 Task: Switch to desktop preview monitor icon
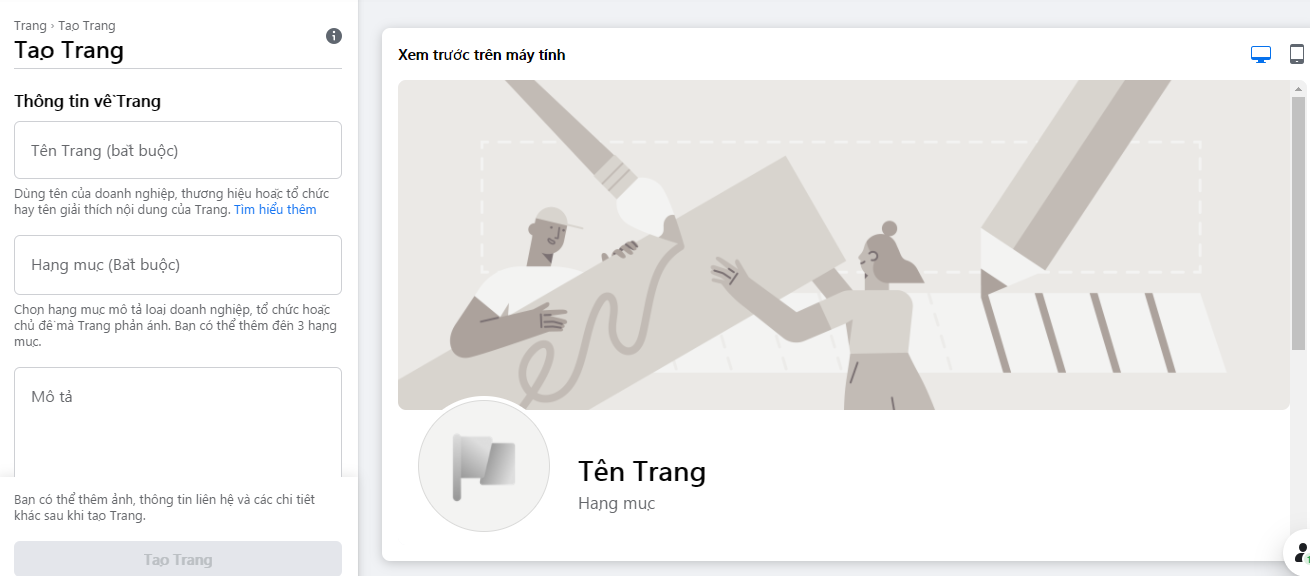pyautogui.click(x=1261, y=55)
